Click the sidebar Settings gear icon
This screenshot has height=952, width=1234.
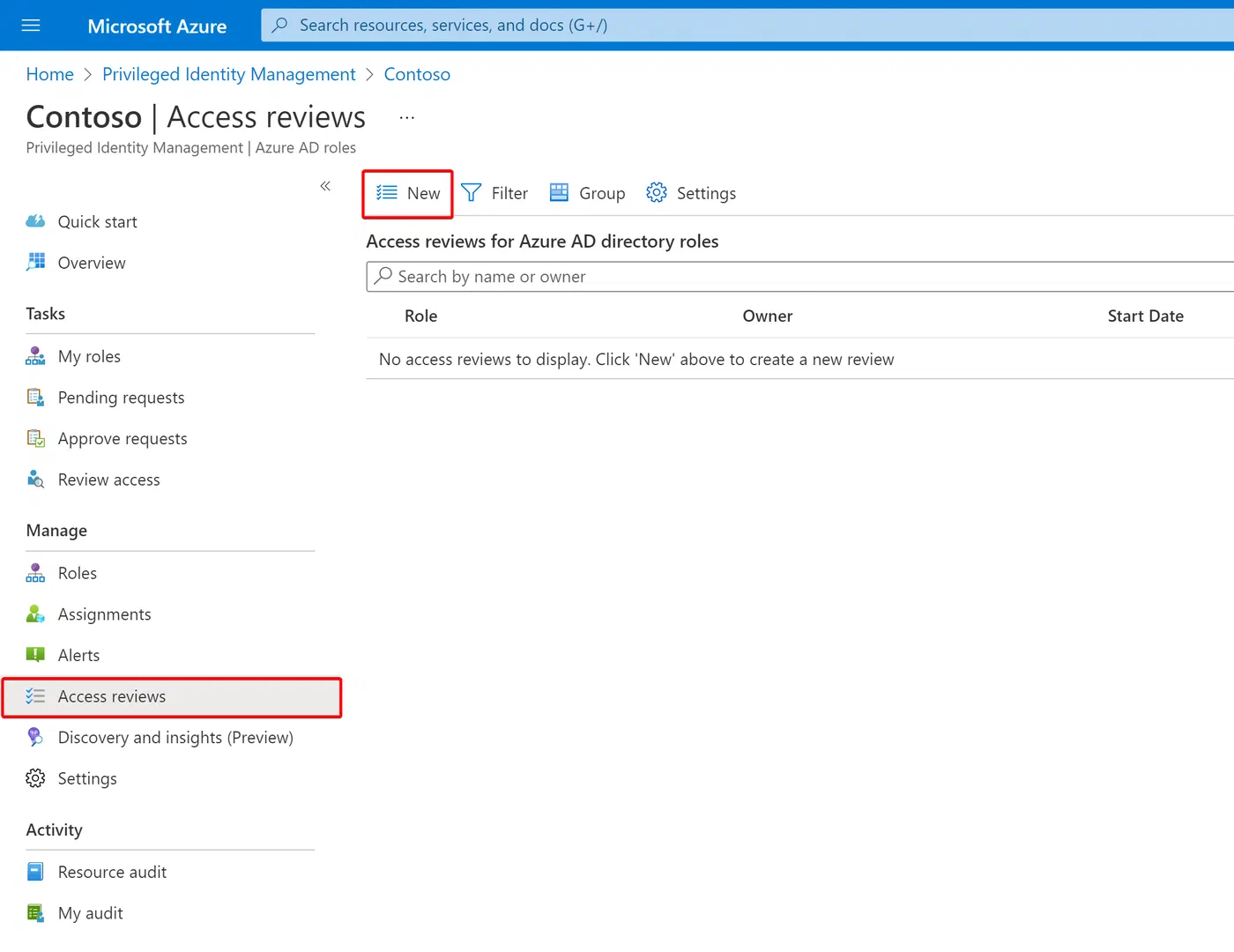[x=35, y=778]
